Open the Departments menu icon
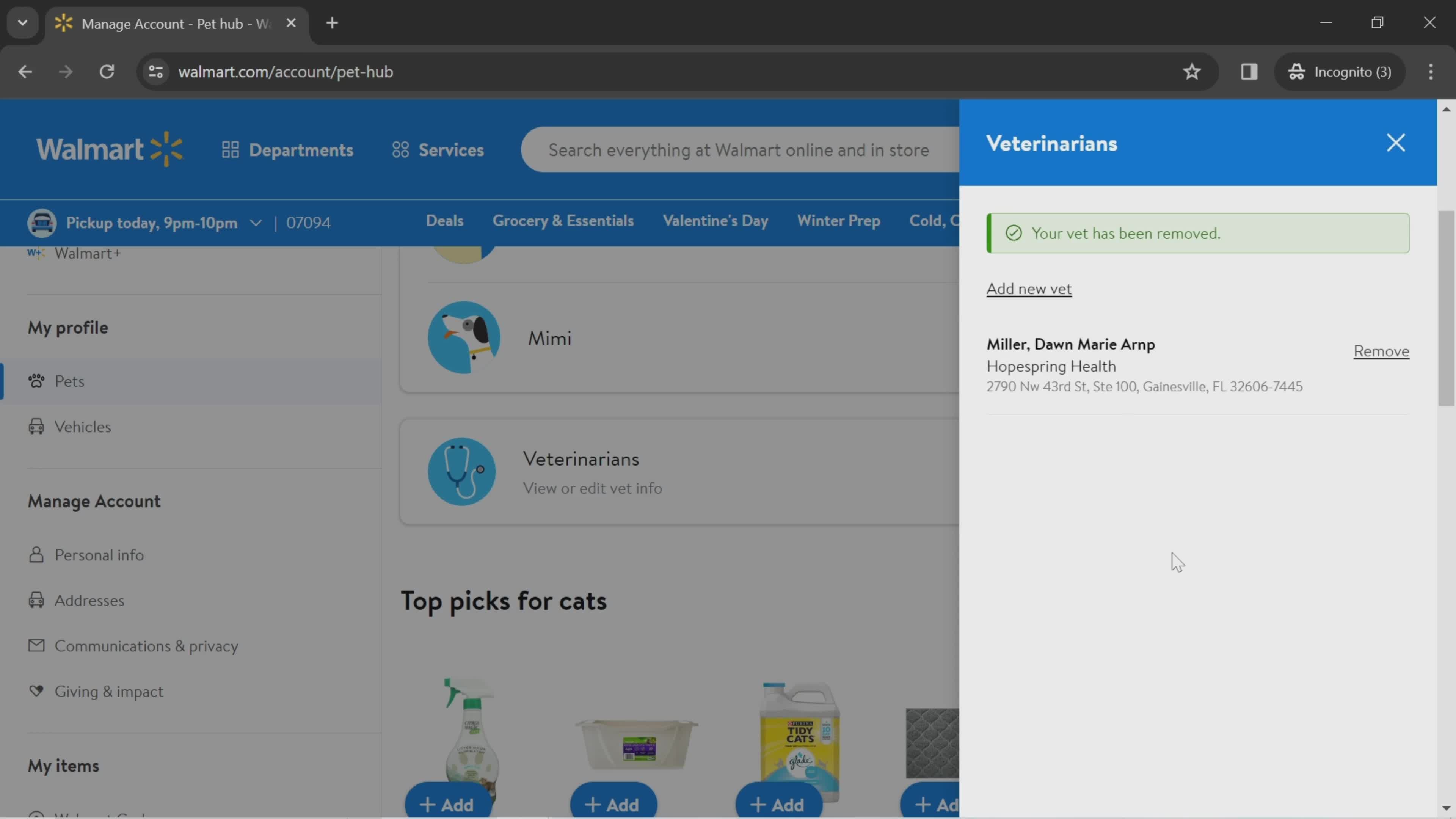This screenshot has width=1456, height=819. (x=230, y=150)
